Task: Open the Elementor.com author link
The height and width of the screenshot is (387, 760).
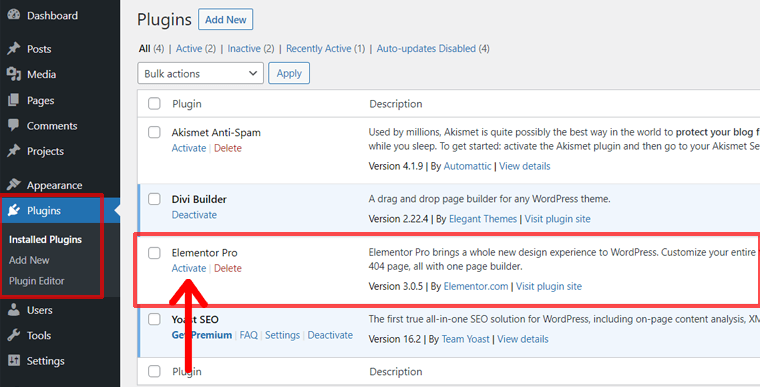Action: pos(475,286)
